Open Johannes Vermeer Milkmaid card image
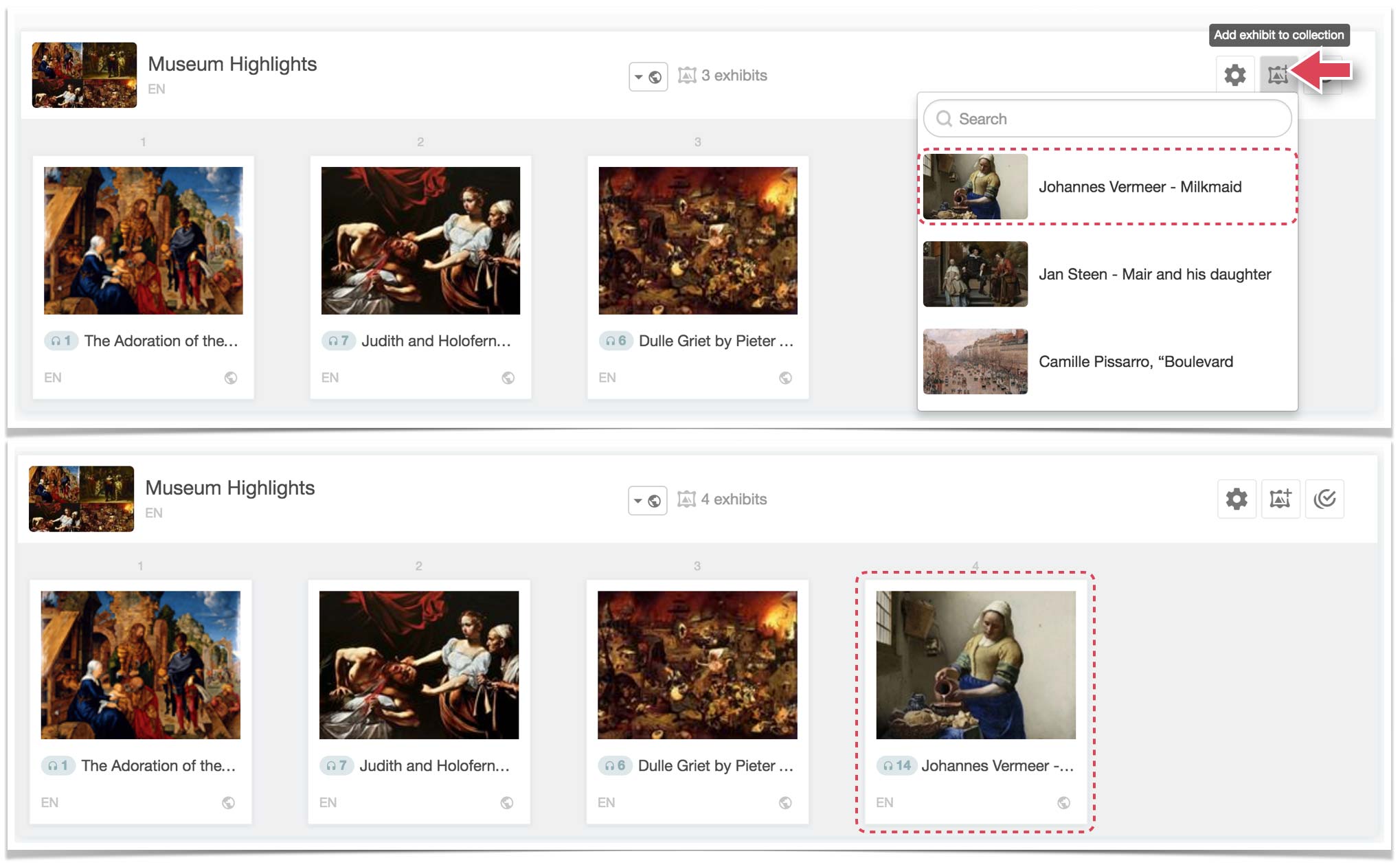Image resolution: width=1400 pixels, height=867 pixels. 975,665
